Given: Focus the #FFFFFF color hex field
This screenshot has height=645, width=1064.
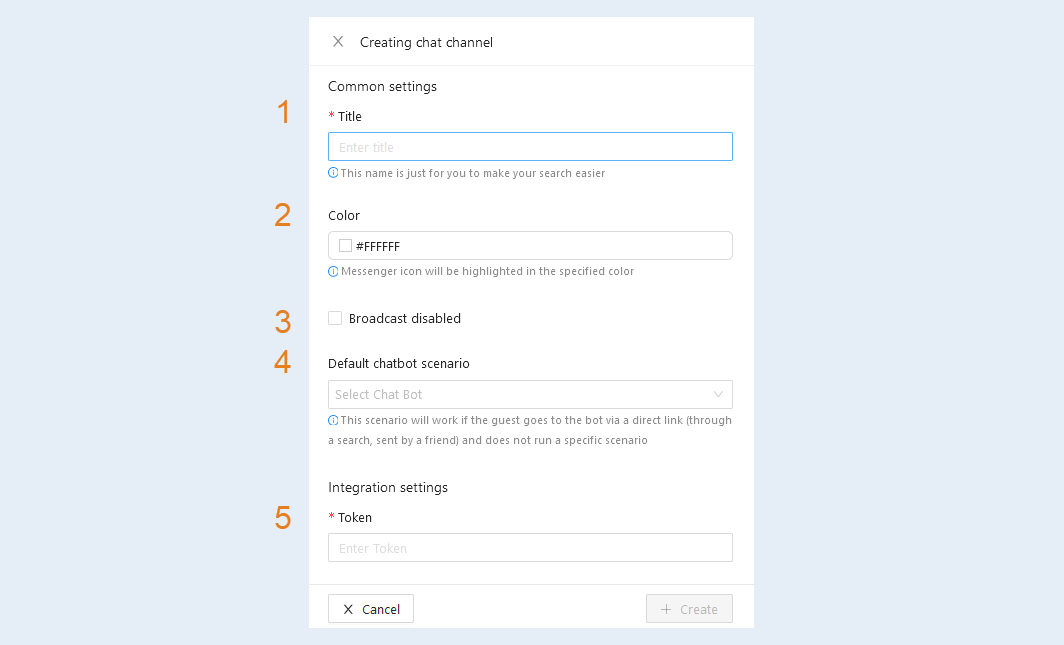Looking at the screenshot, I should pyautogui.click(x=530, y=246).
